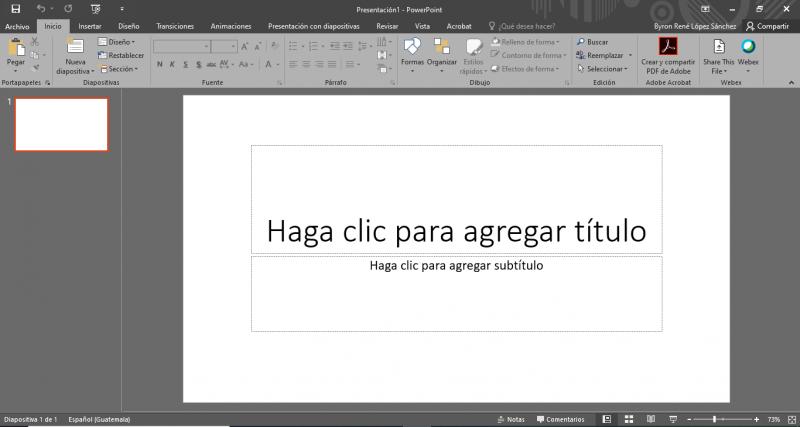Click the Nueva diapositiva icon
Viewport: 800px width, 427px height.
click(x=75, y=46)
